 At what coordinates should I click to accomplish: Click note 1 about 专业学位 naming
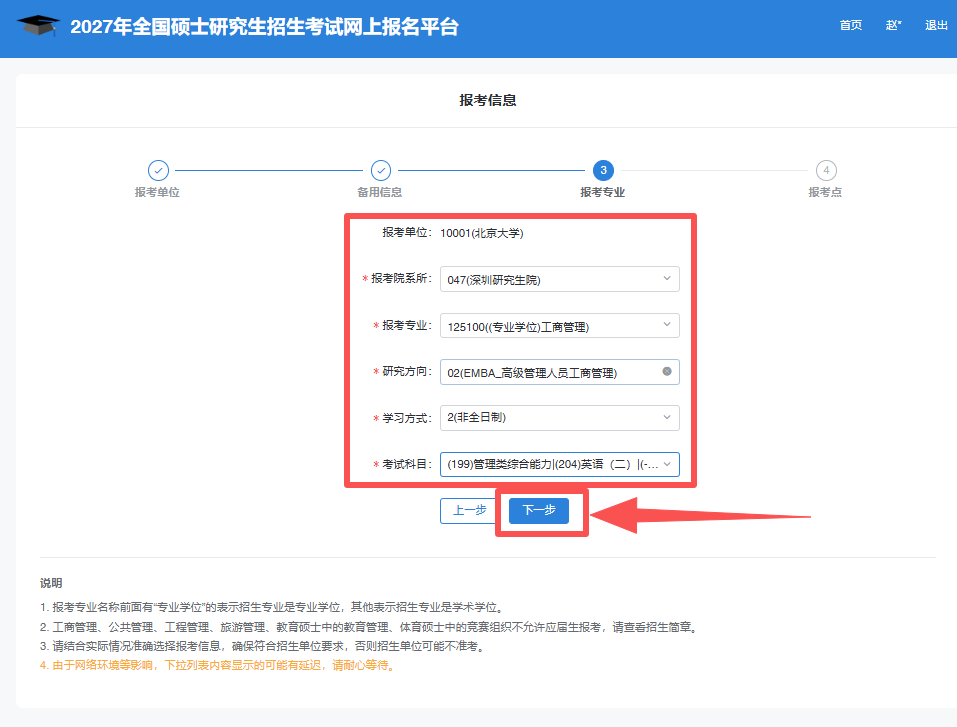coord(273,607)
